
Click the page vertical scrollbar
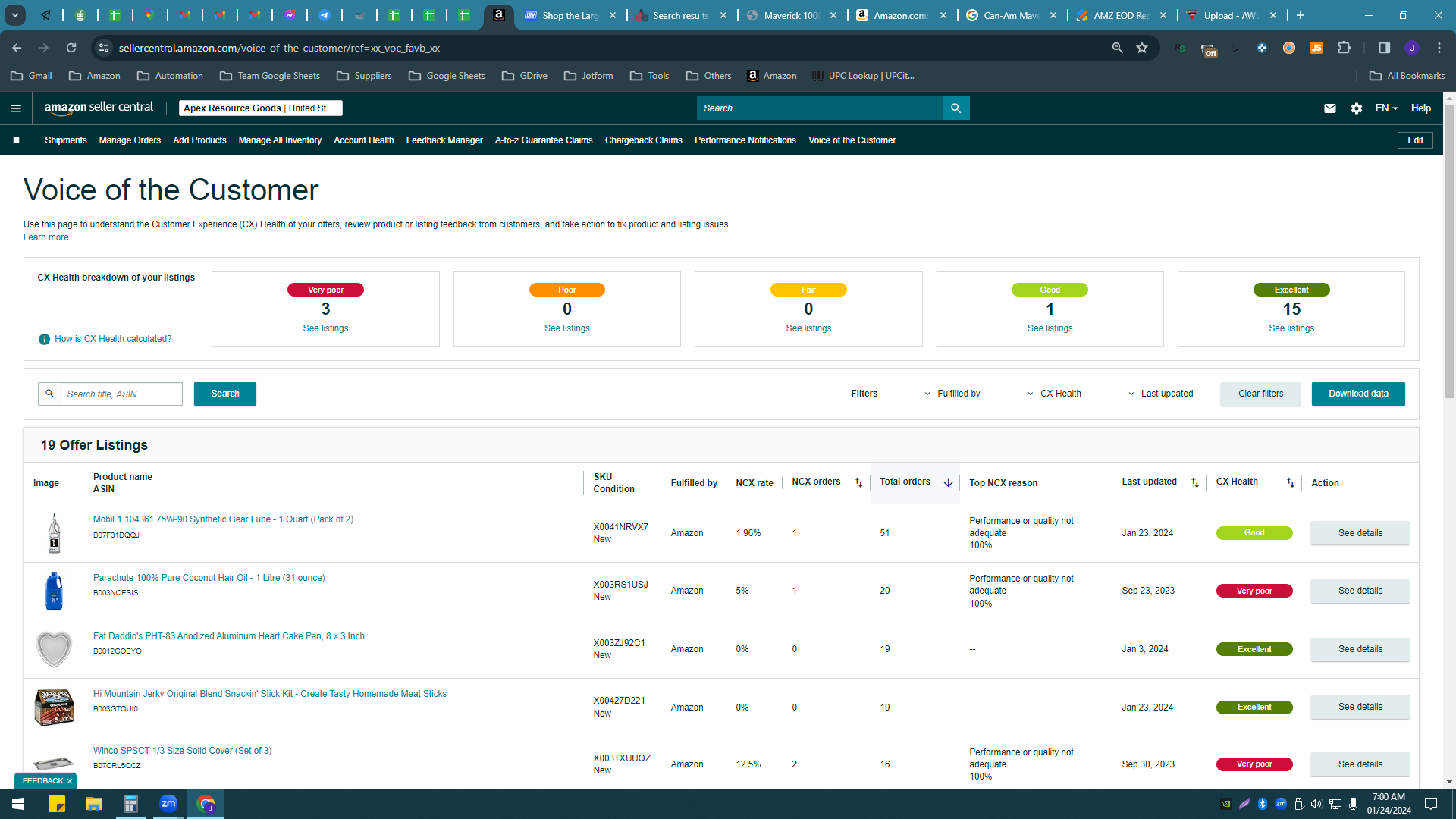pyautogui.click(x=1449, y=250)
